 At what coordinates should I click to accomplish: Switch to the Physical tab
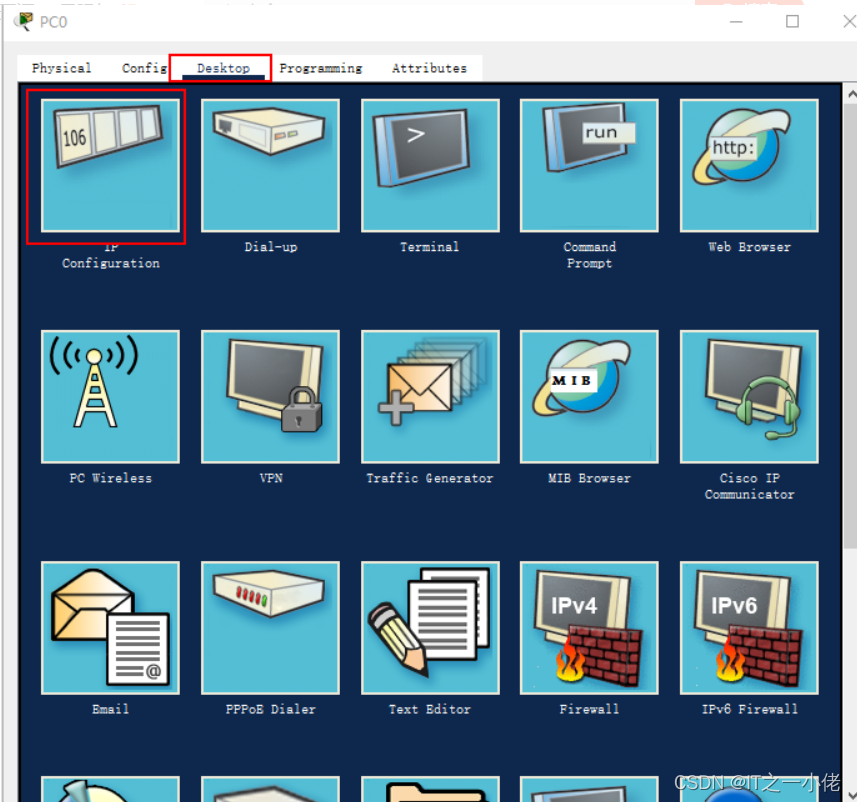(x=61, y=68)
